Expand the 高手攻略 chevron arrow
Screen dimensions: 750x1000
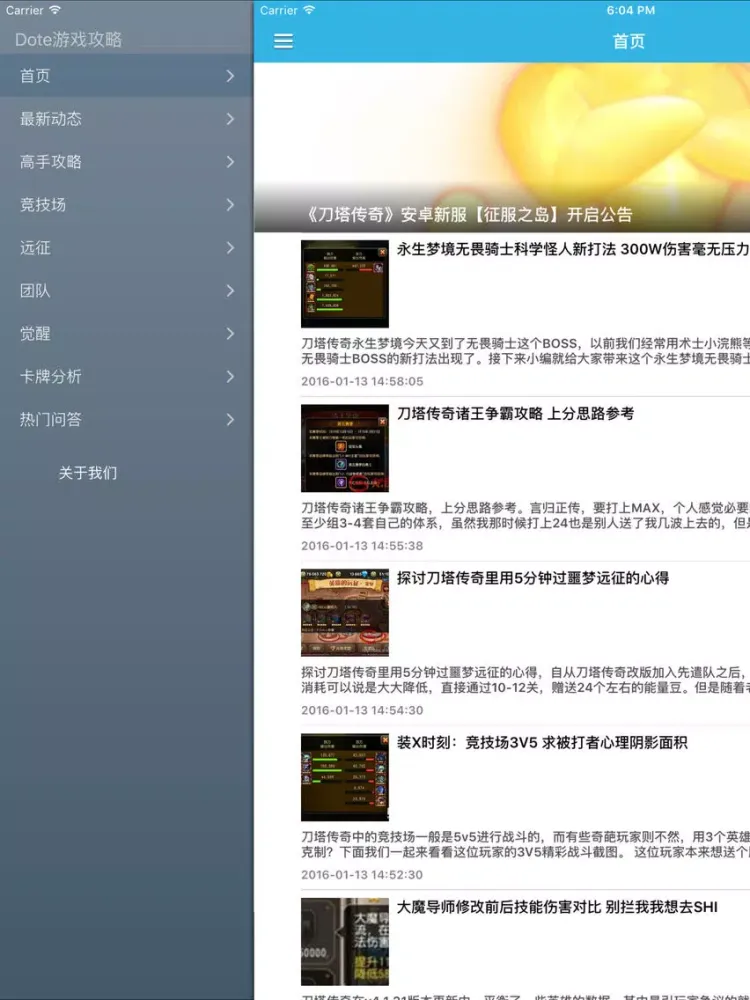pyautogui.click(x=230, y=162)
